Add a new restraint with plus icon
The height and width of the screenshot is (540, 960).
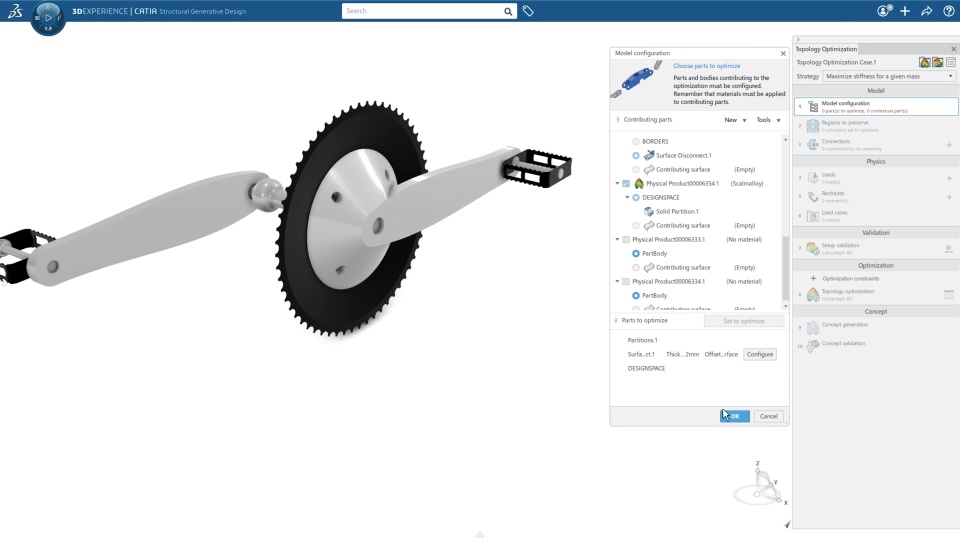coord(949,197)
